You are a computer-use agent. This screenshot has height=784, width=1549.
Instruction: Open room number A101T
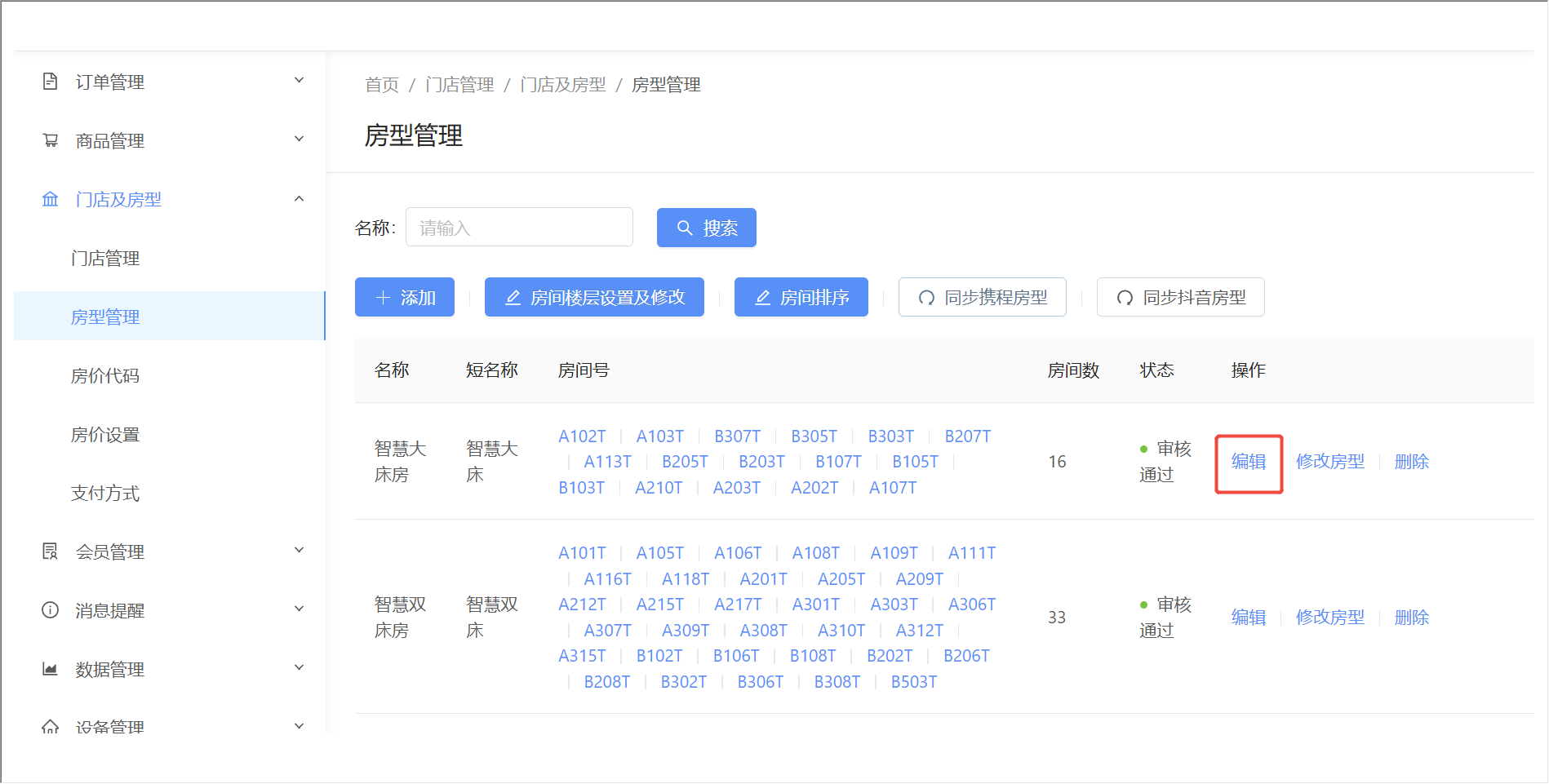[582, 553]
